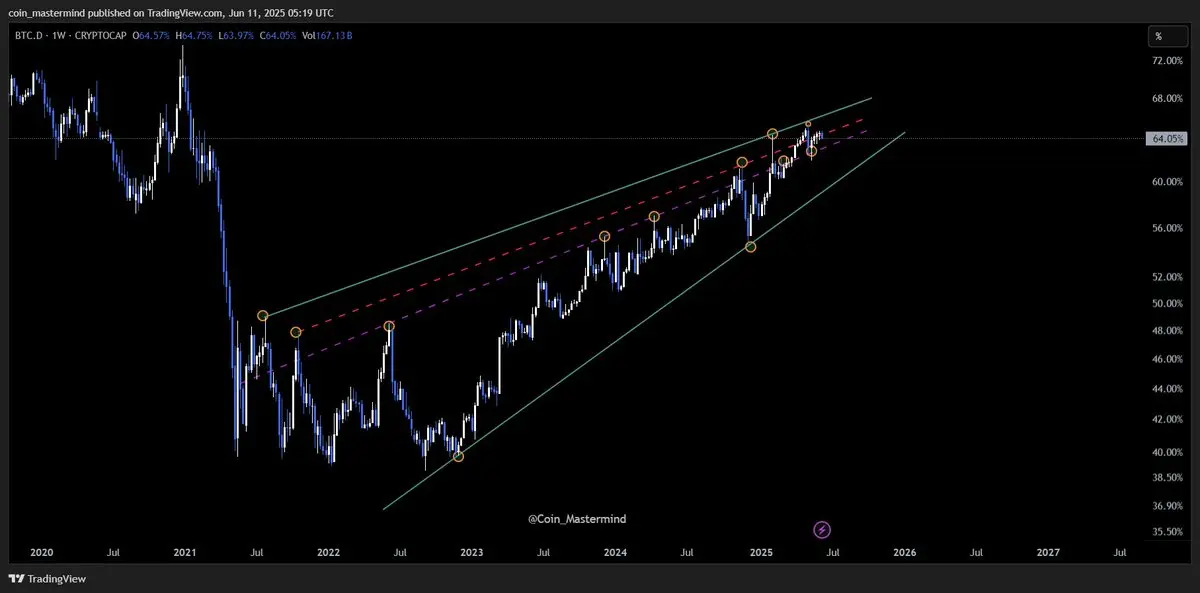This screenshot has height=593, width=1200.
Task: Click the TradingView logo in the footer
Action: (x=47, y=578)
